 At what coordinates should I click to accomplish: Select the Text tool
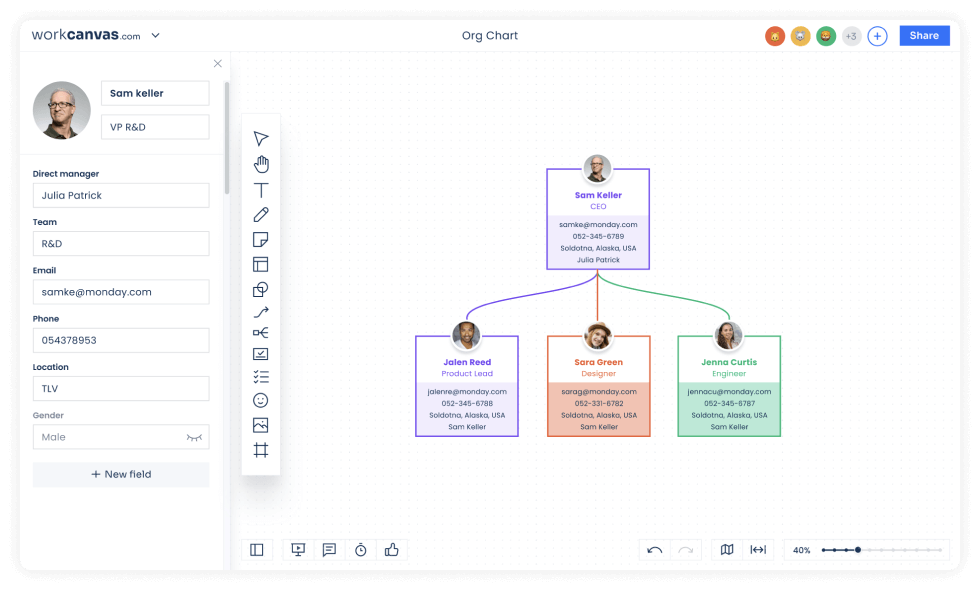[261, 190]
